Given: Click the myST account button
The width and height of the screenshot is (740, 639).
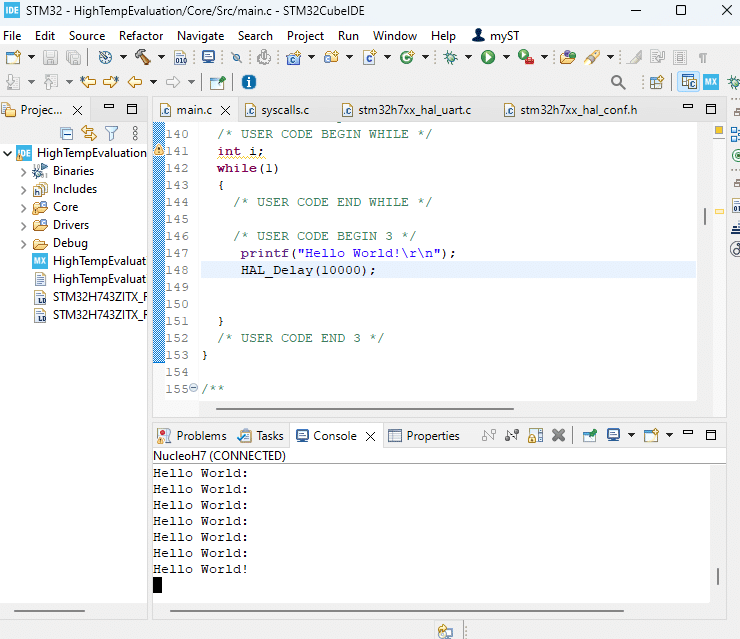Looking at the screenshot, I should point(495,36).
